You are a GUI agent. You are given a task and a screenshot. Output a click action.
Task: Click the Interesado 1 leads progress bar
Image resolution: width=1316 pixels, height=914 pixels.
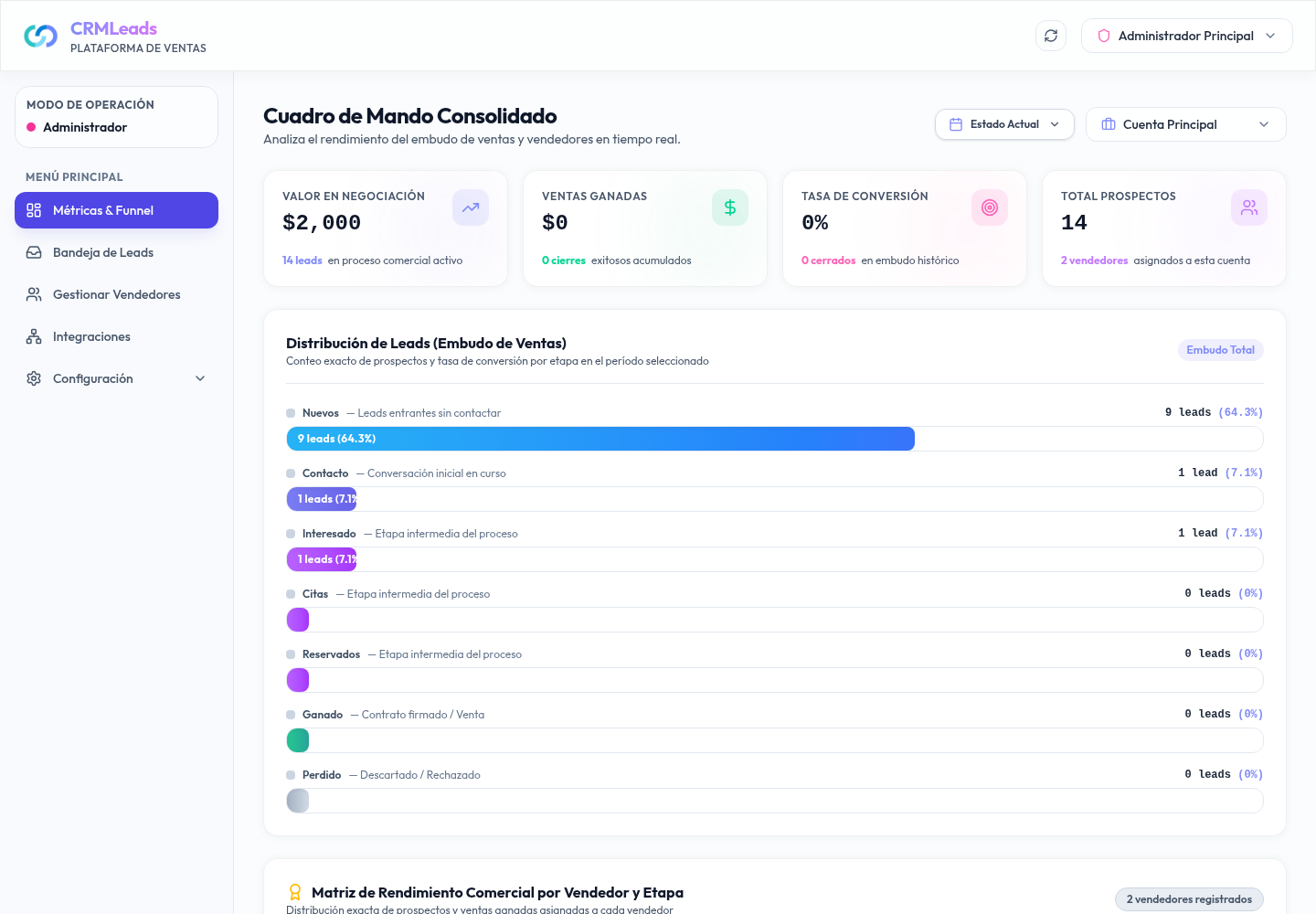click(322, 559)
